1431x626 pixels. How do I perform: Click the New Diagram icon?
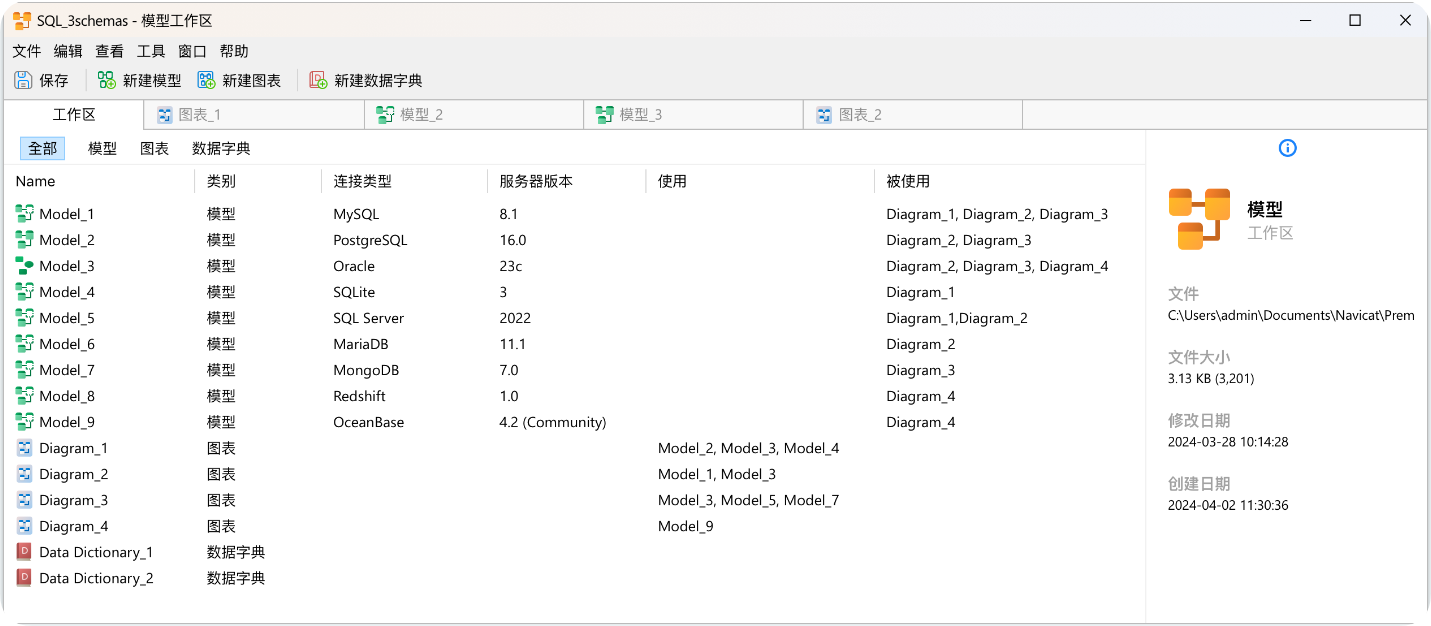[x=206, y=80]
